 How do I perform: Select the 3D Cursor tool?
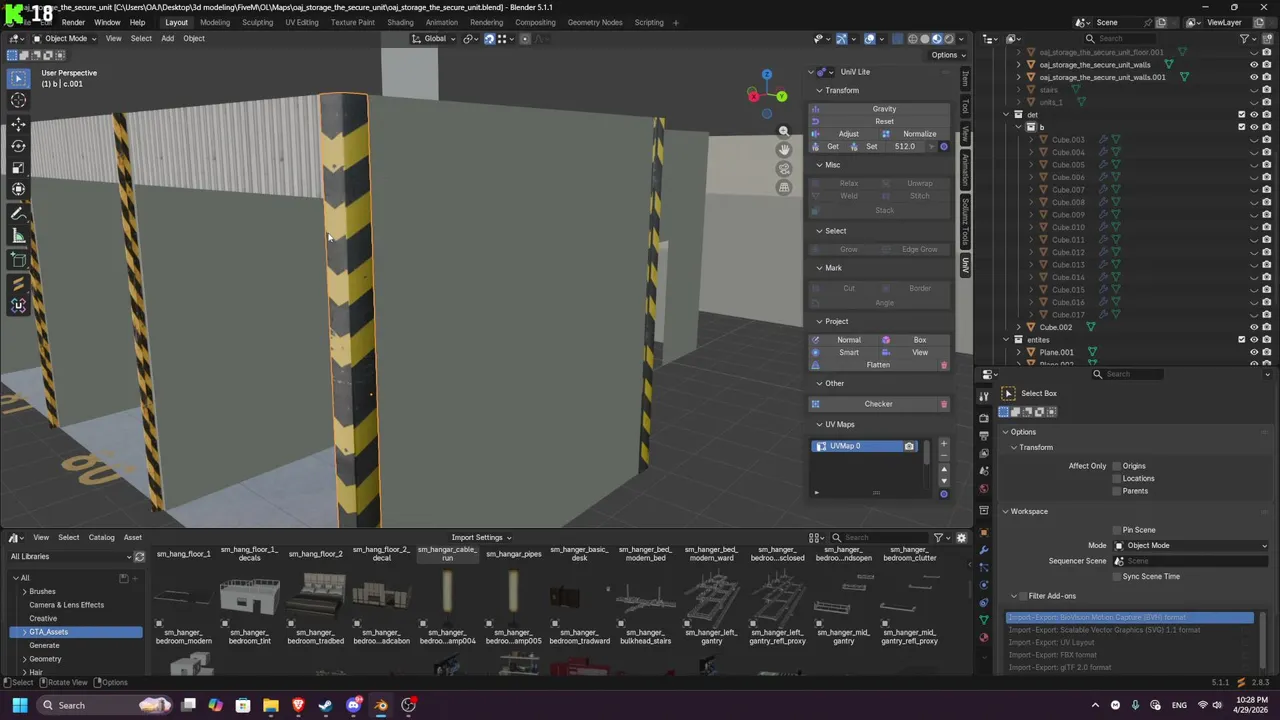click(18, 100)
